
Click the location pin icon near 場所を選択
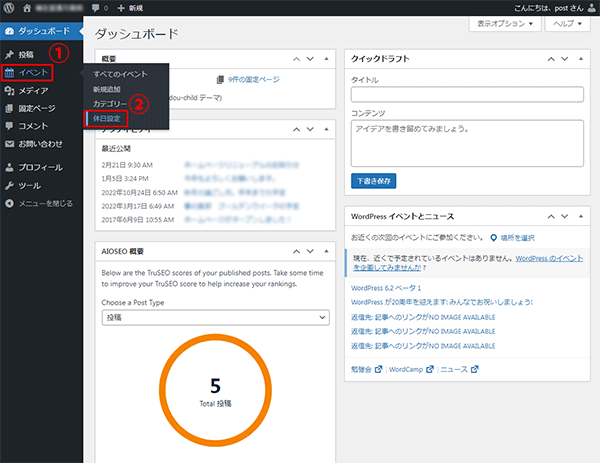(x=494, y=238)
